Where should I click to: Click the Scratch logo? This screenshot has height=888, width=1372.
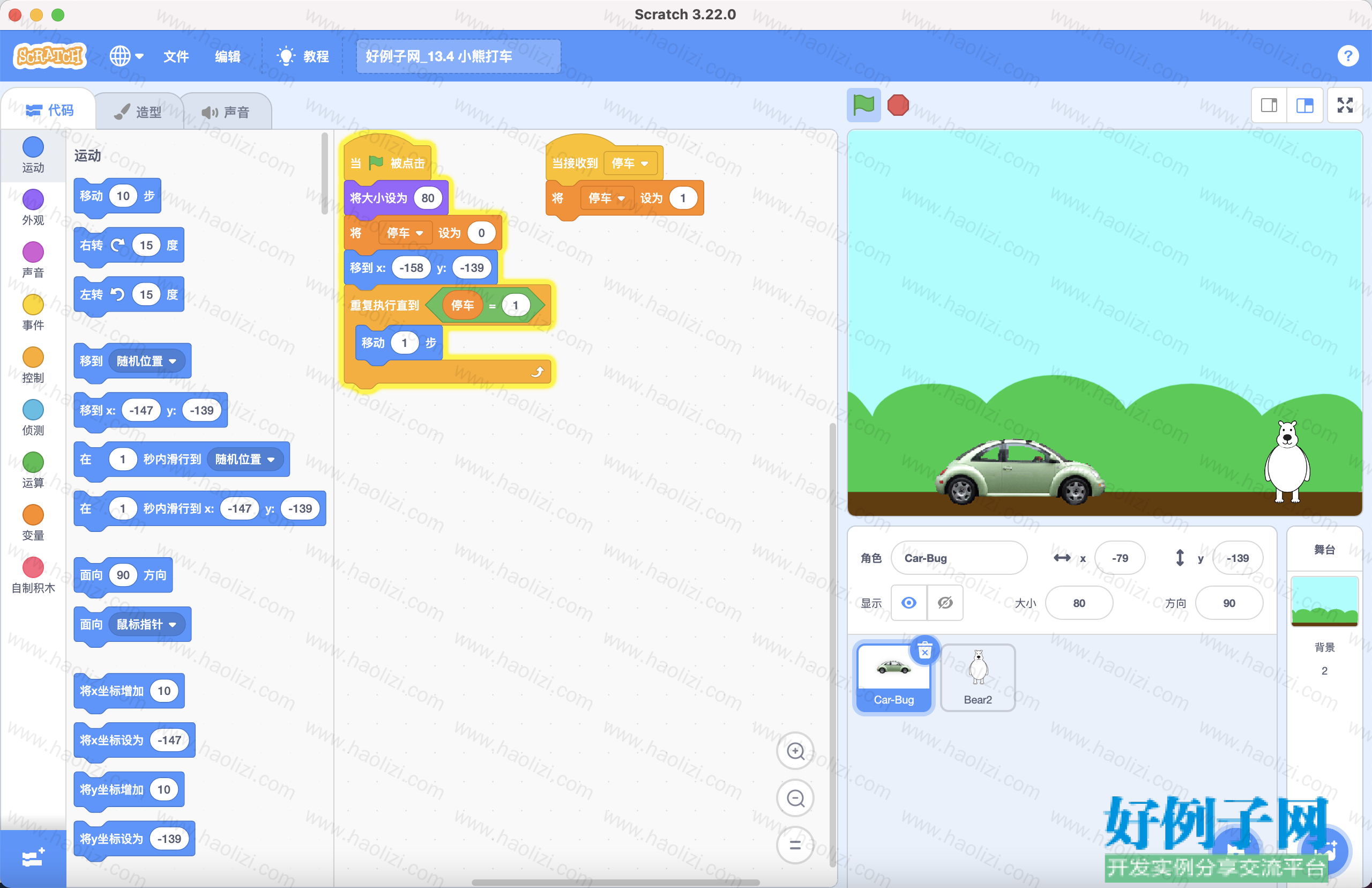pyautogui.click(x=49, y=56)
